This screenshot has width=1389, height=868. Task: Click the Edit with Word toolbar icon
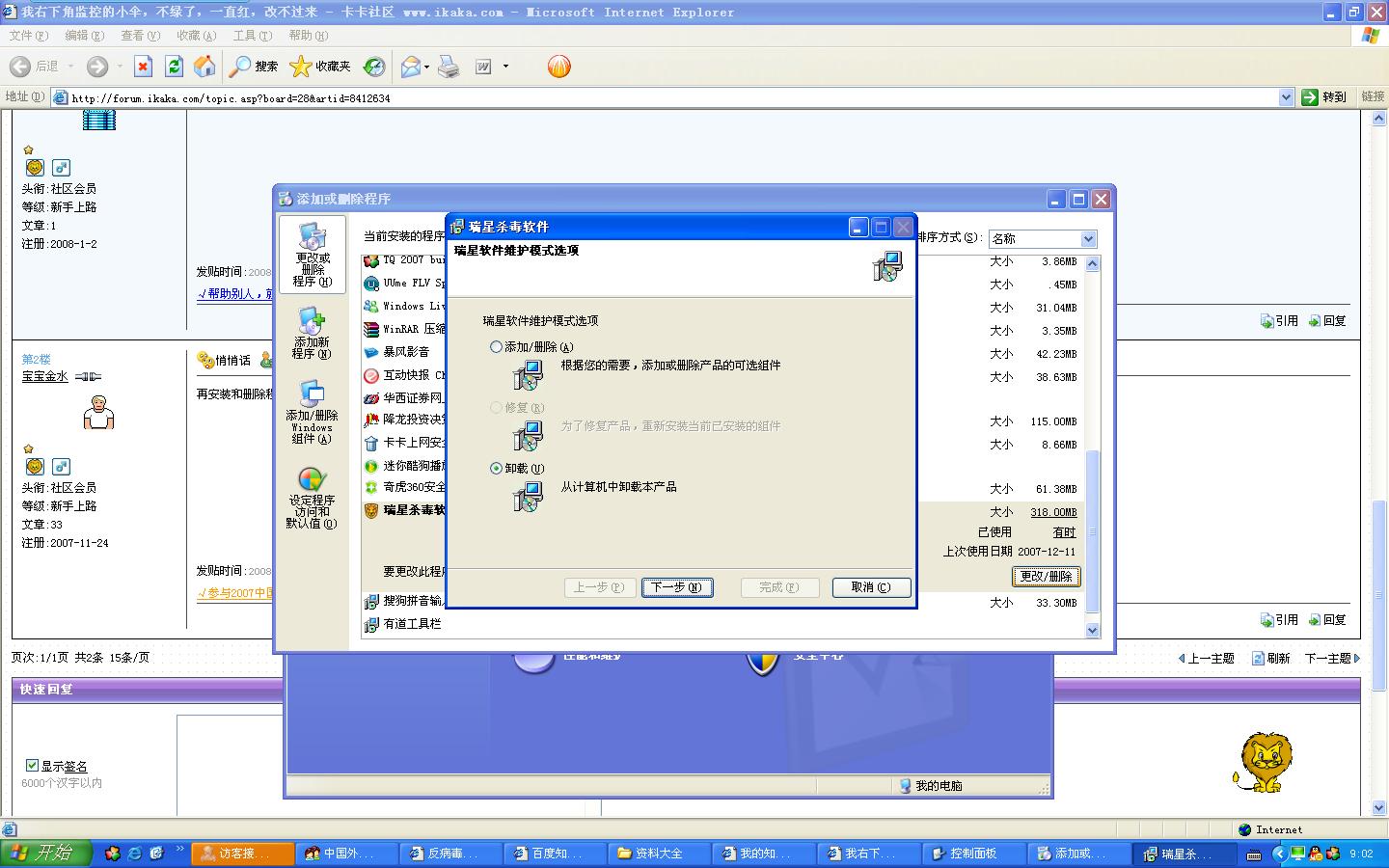483,67
